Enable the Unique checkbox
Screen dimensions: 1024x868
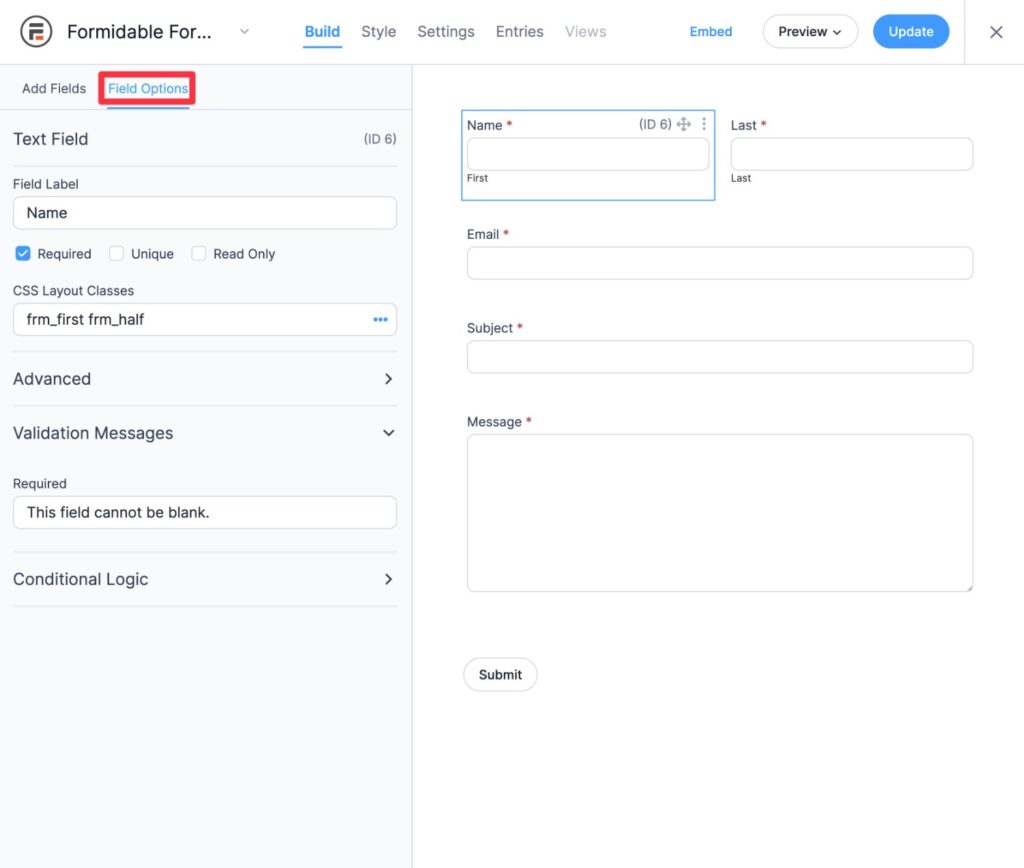116,253
